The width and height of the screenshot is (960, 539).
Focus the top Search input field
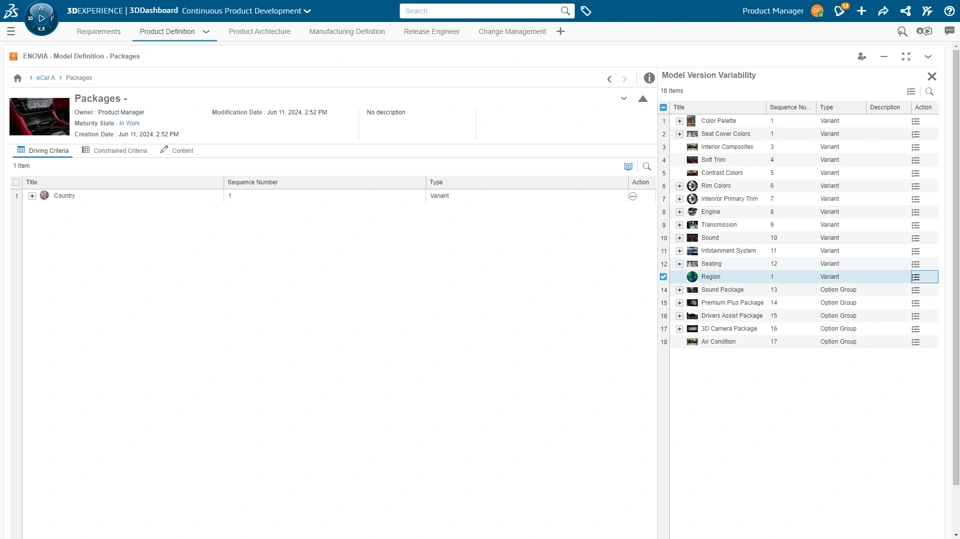[481, 11]
